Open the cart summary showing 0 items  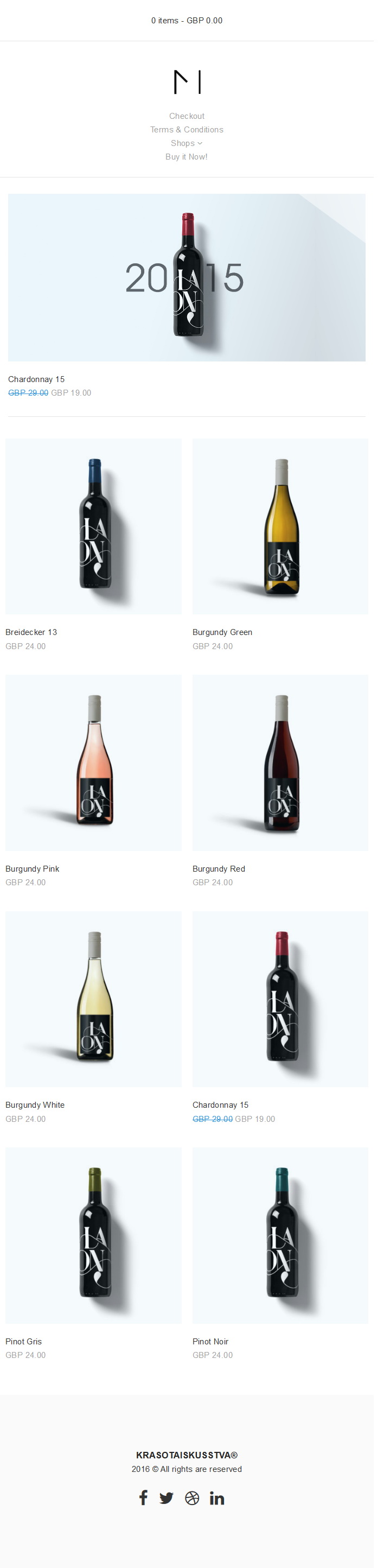point(187,20)
